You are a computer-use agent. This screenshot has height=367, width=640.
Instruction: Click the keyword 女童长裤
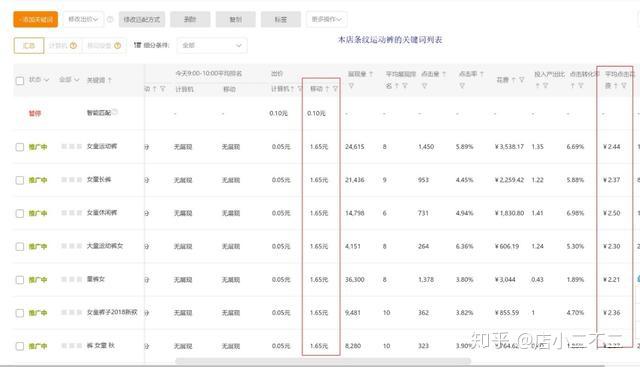pos(99,179)
